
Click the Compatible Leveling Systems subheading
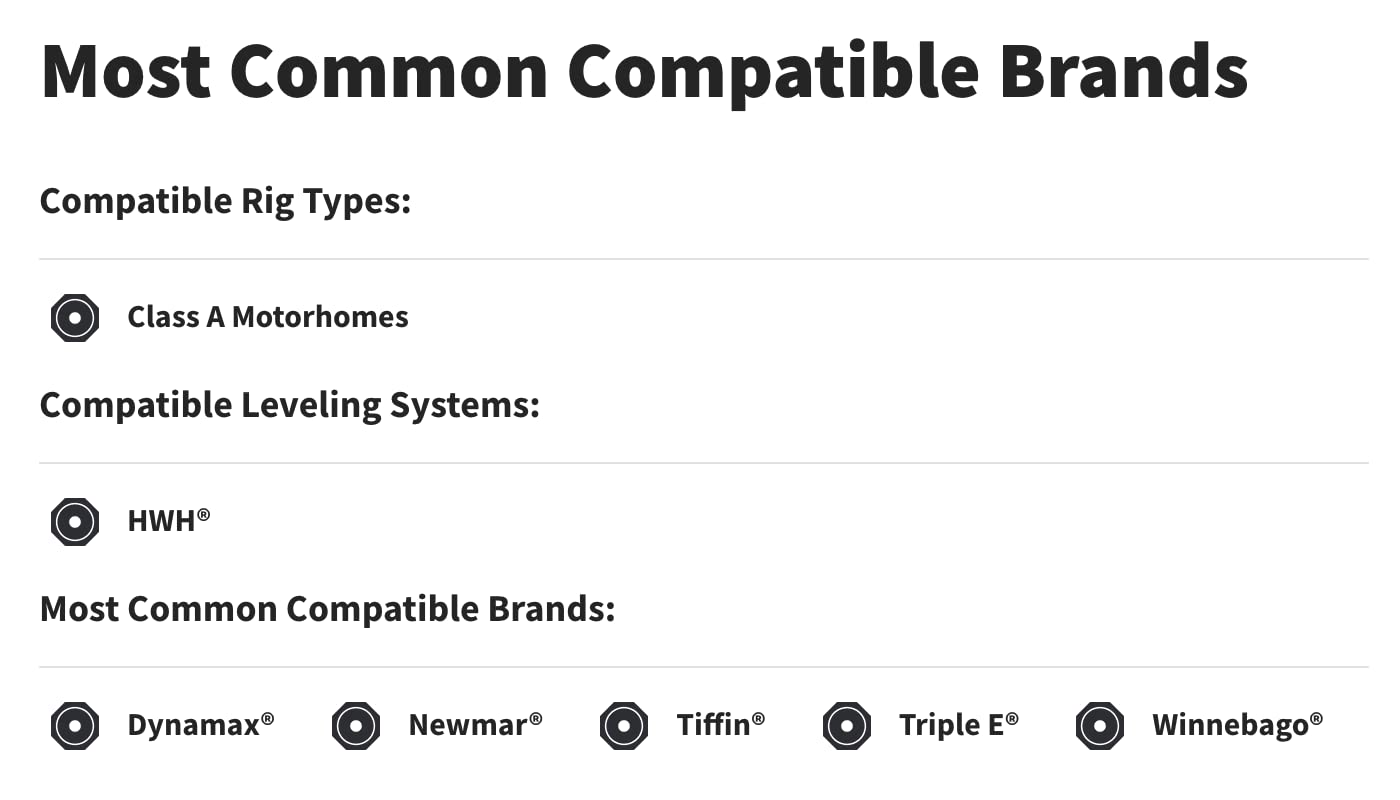(289, 405)
